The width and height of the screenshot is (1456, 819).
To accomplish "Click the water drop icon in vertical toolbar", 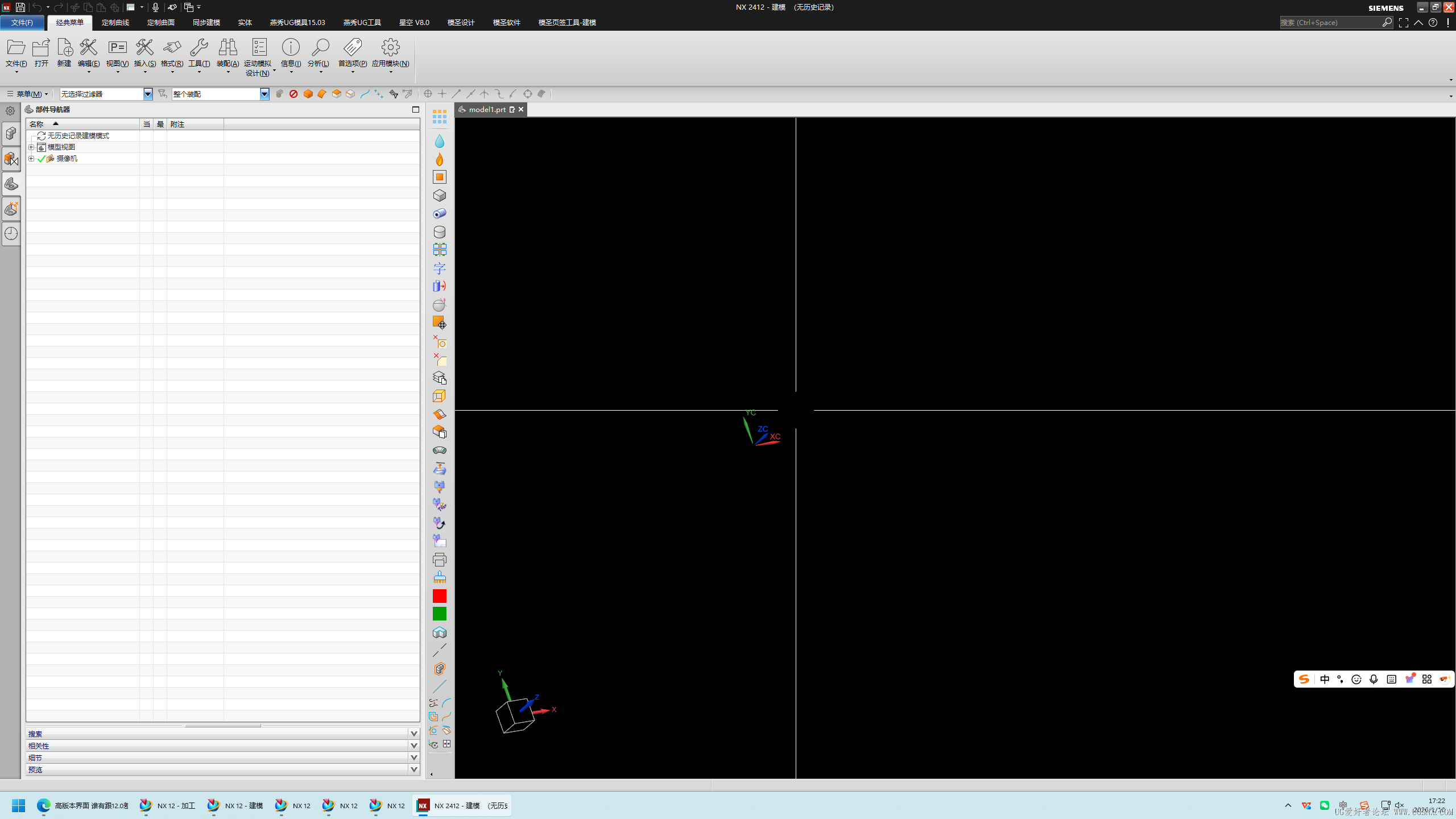I will [x=439, y=141].
